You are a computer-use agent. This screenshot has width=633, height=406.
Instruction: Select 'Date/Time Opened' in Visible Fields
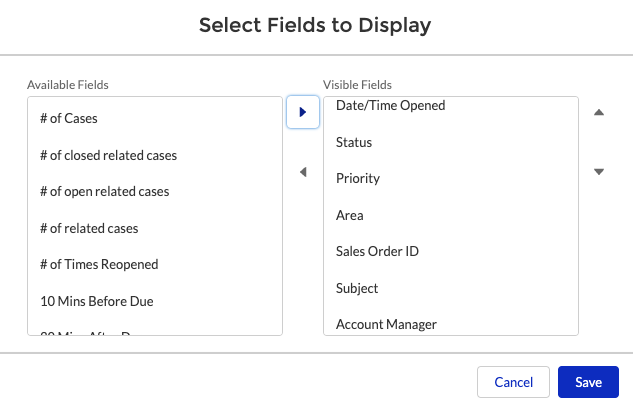[451, 106]
